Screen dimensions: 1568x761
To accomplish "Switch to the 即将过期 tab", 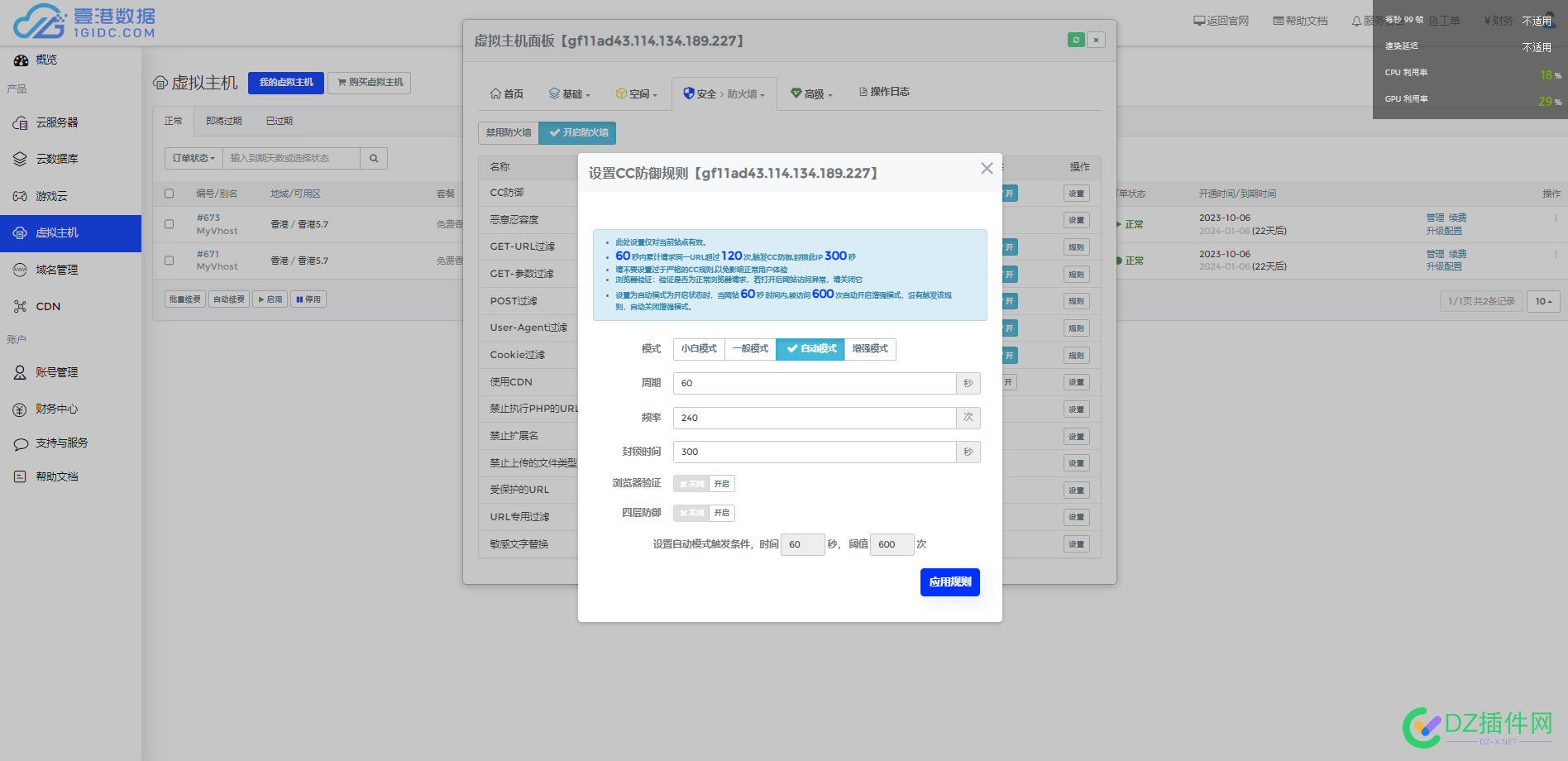I will click(224, 122).
